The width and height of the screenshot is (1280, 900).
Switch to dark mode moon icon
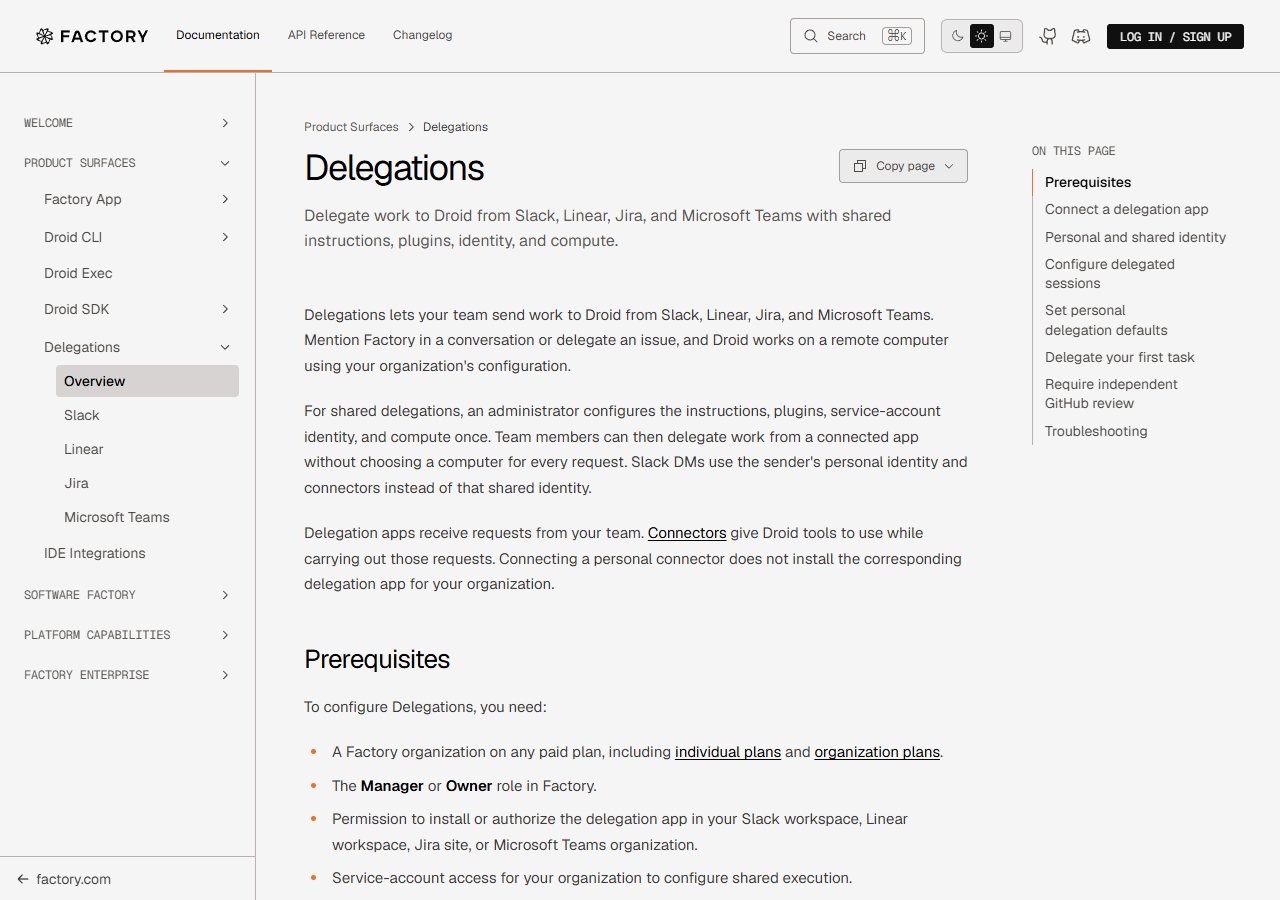tap(958, 36)
